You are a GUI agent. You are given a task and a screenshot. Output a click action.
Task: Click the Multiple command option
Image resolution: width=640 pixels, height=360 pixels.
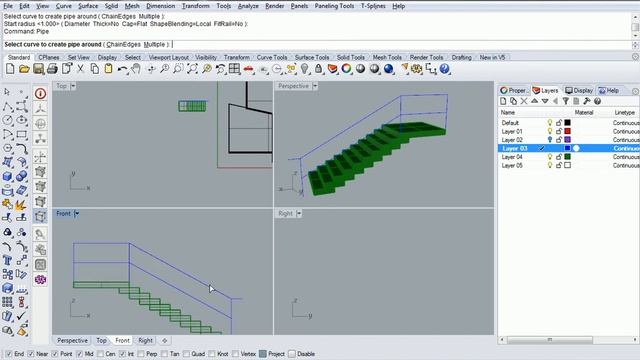coord(154,44)
